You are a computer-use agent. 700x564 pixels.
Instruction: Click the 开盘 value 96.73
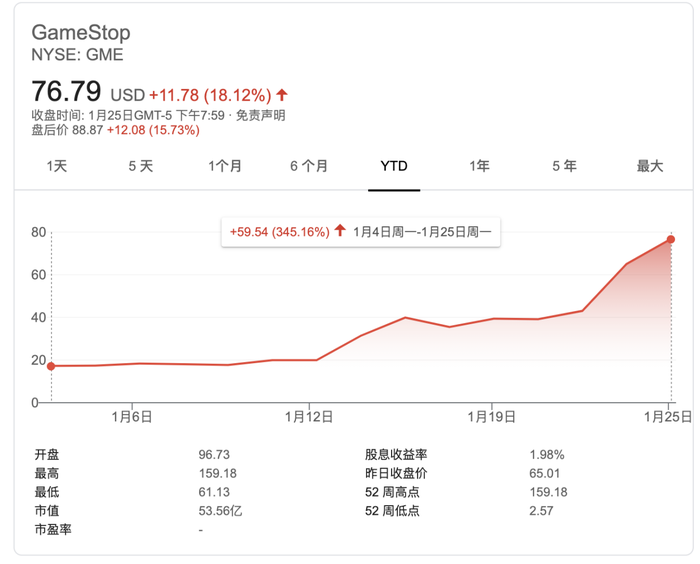pyautogui.click(x=214, y=455)
